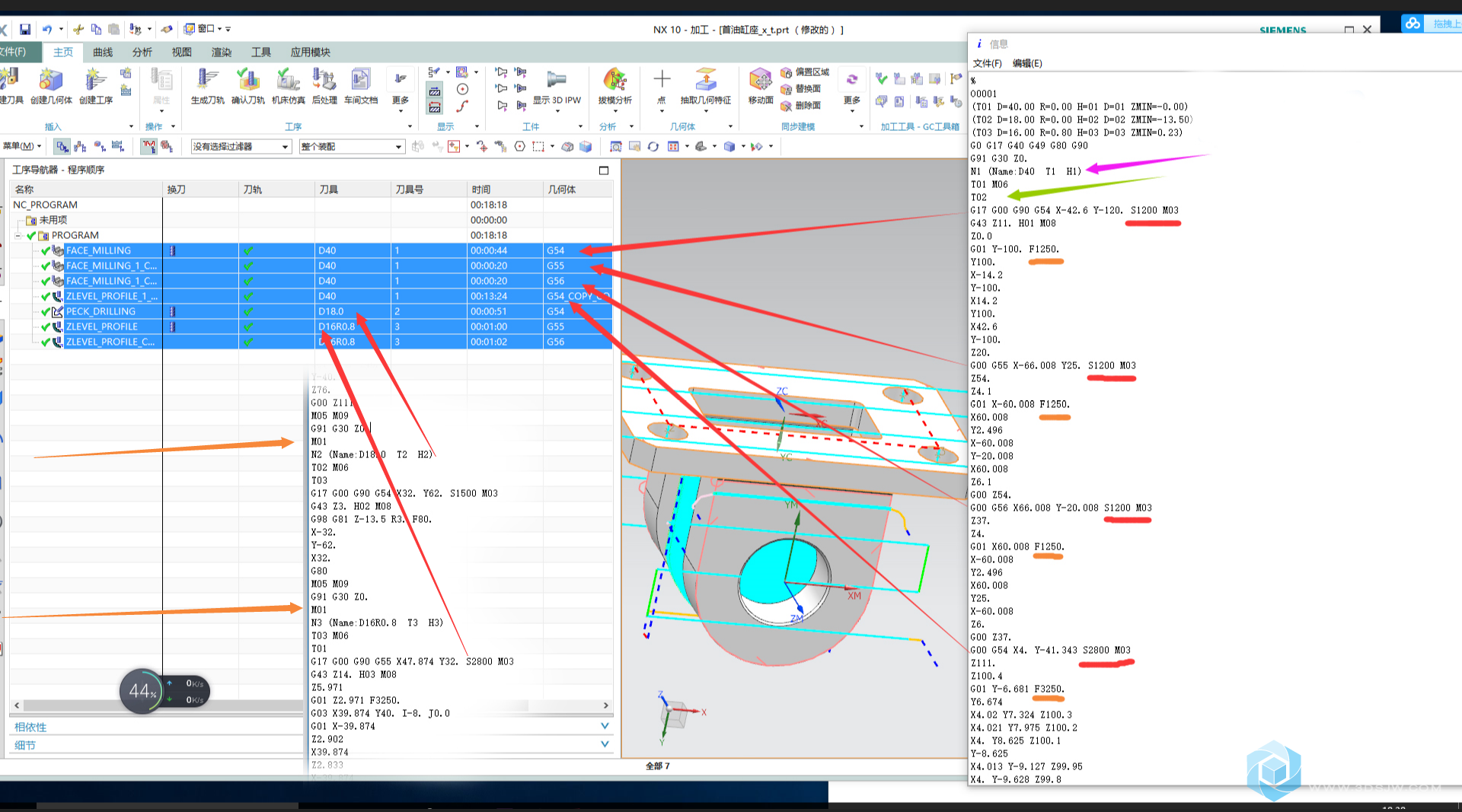Open Draft Analysis (拔模分析) tool
Image resolution: width=1462 pixels, height=812 pixels.
pyautogui.click(x=615, y=86)
